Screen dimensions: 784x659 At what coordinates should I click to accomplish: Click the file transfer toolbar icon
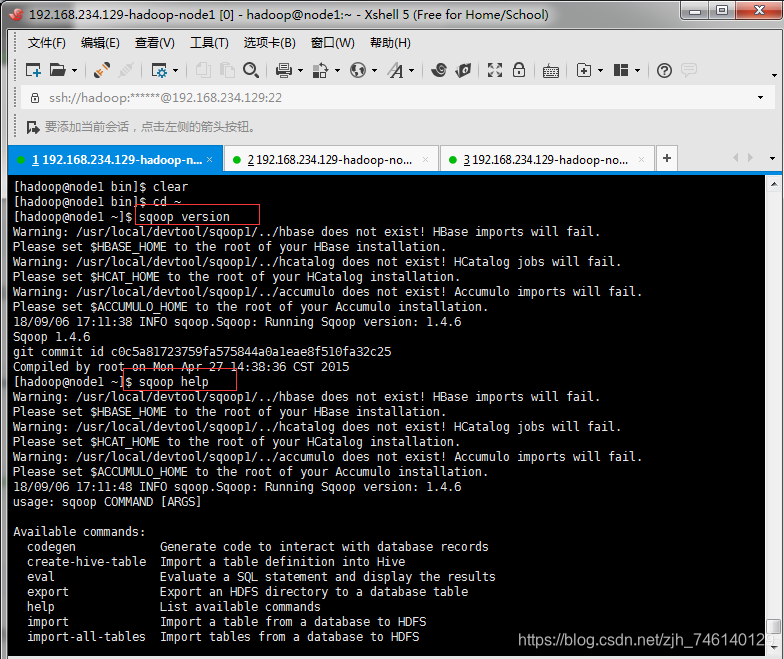[320, 70]
